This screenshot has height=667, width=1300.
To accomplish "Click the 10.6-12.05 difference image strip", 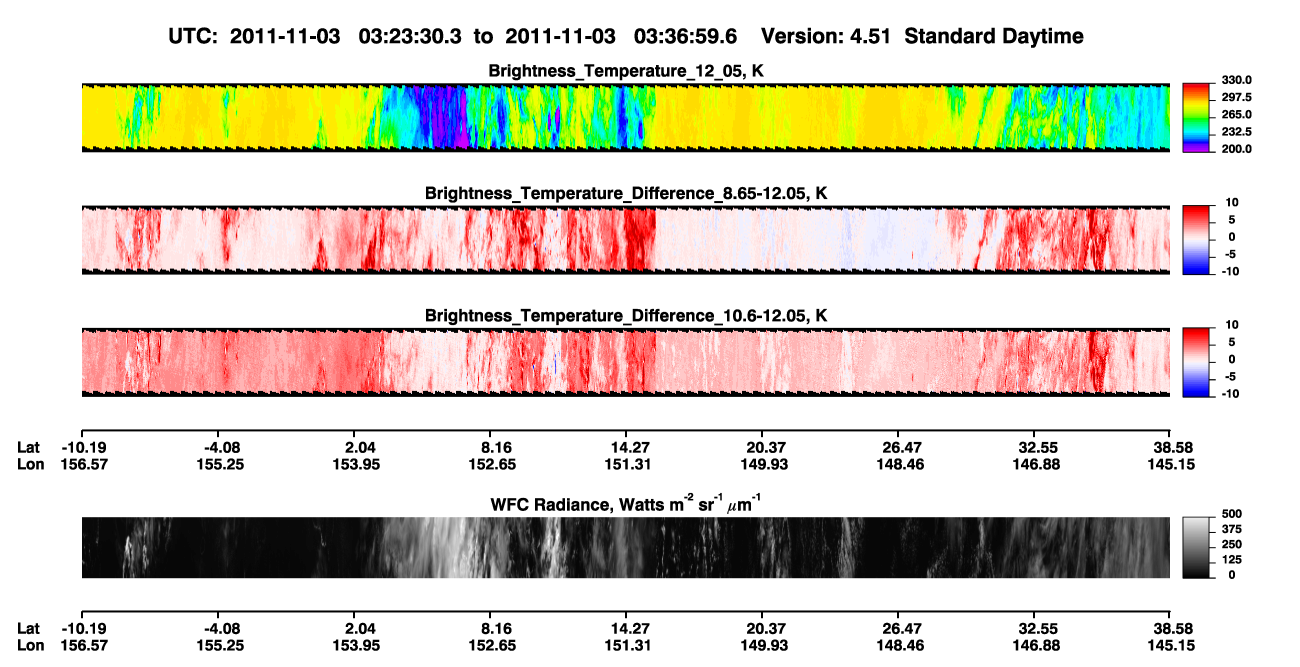I will (x=625, y=361).
